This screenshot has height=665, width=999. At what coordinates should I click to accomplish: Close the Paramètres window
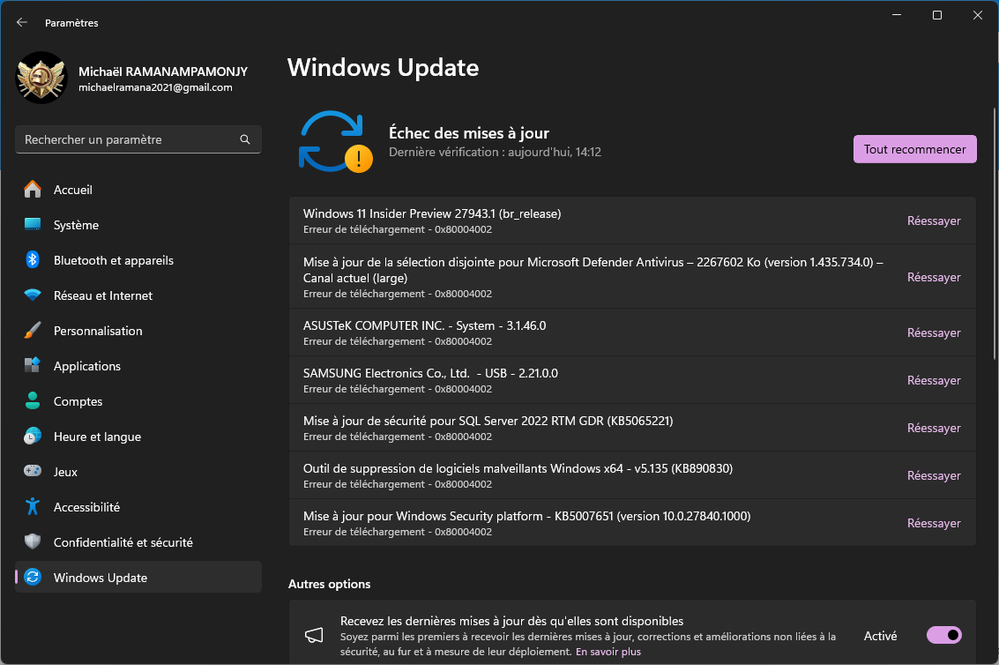tap(977, 15)
